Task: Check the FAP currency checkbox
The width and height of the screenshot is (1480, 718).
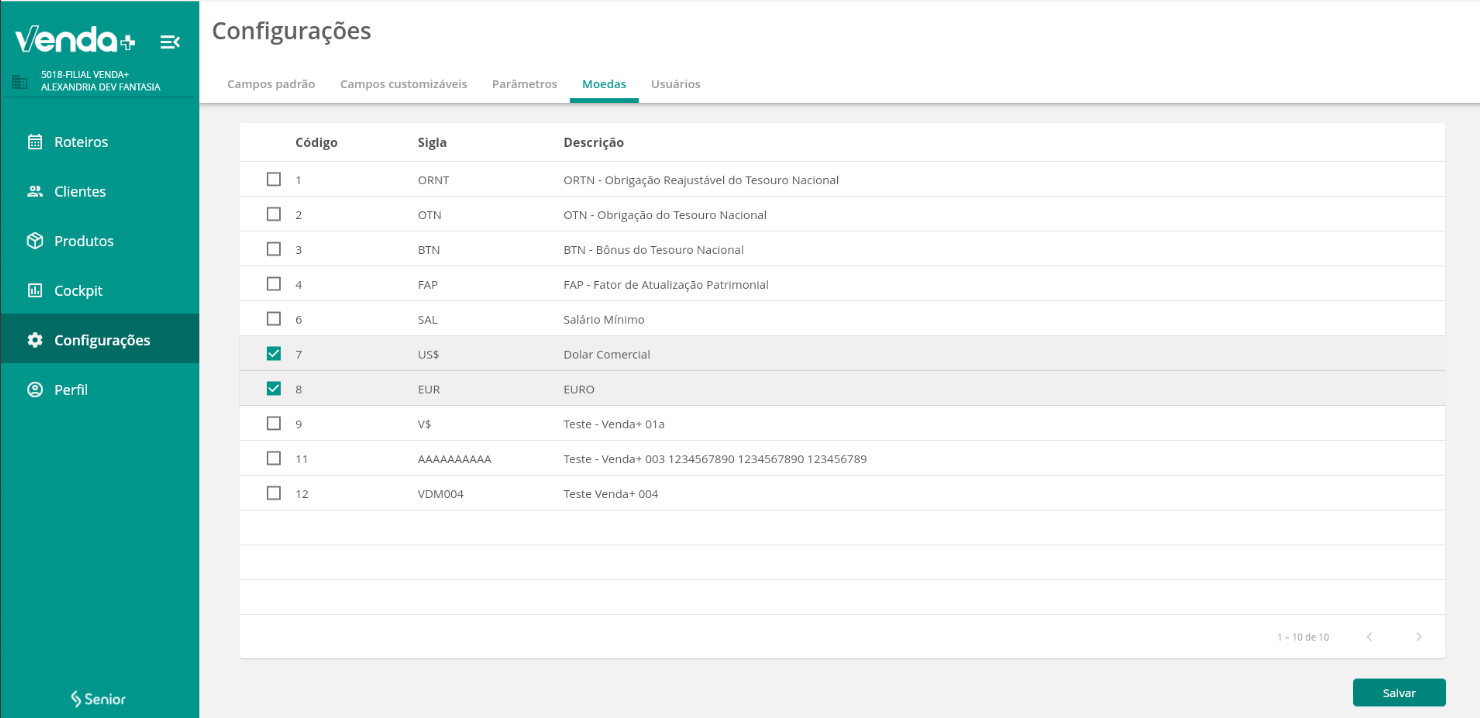Action: tap(274, 284)
